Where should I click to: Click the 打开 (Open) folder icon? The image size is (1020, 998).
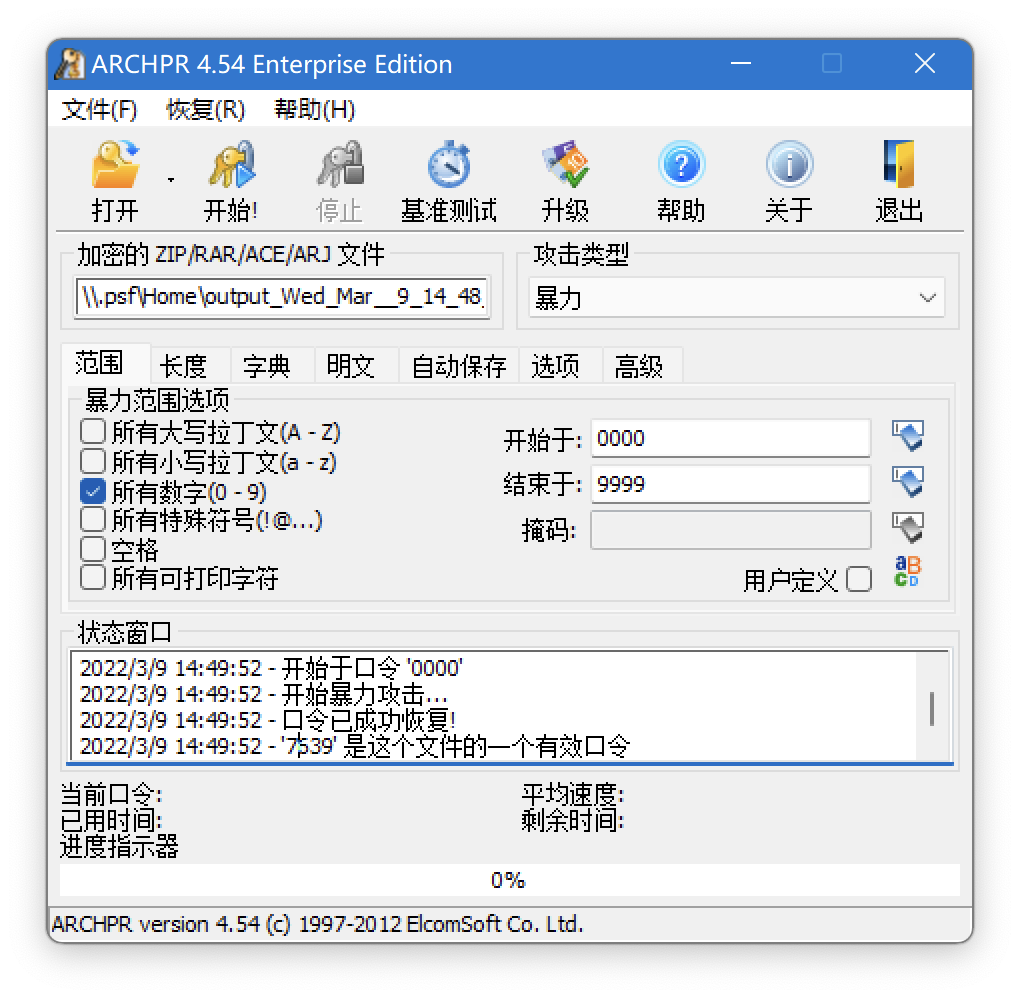pyautogui.click(x=115, y=165)
